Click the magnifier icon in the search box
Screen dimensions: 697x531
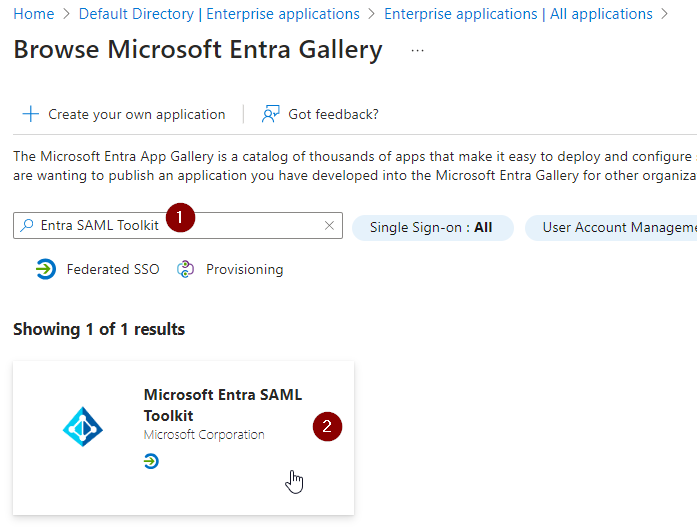(x=27, y=226)
